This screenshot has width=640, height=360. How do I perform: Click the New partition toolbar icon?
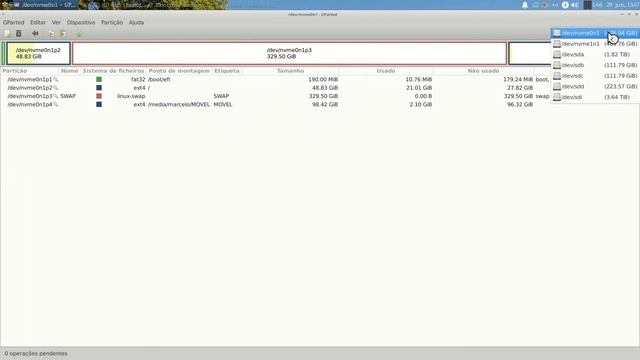tap(7, 33)
